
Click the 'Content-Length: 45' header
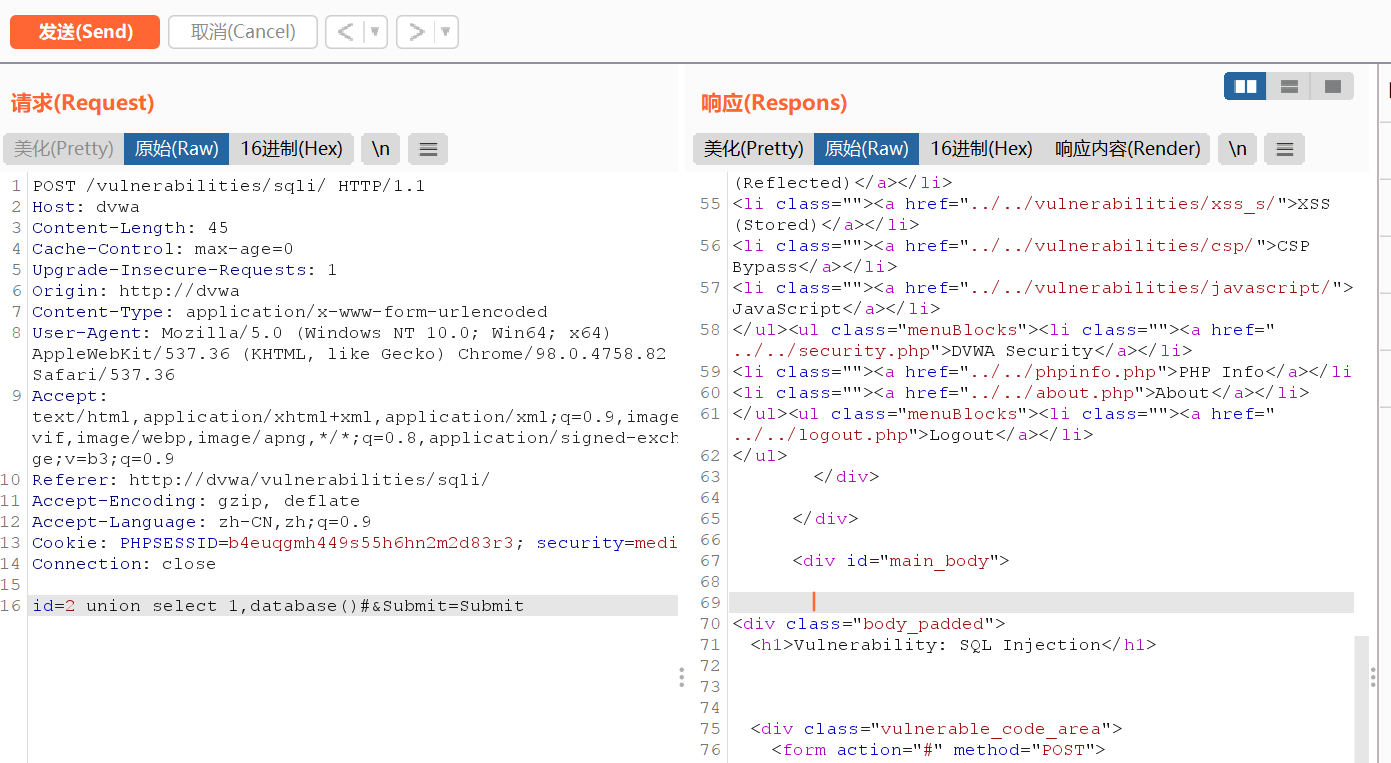tap(130, 228)
